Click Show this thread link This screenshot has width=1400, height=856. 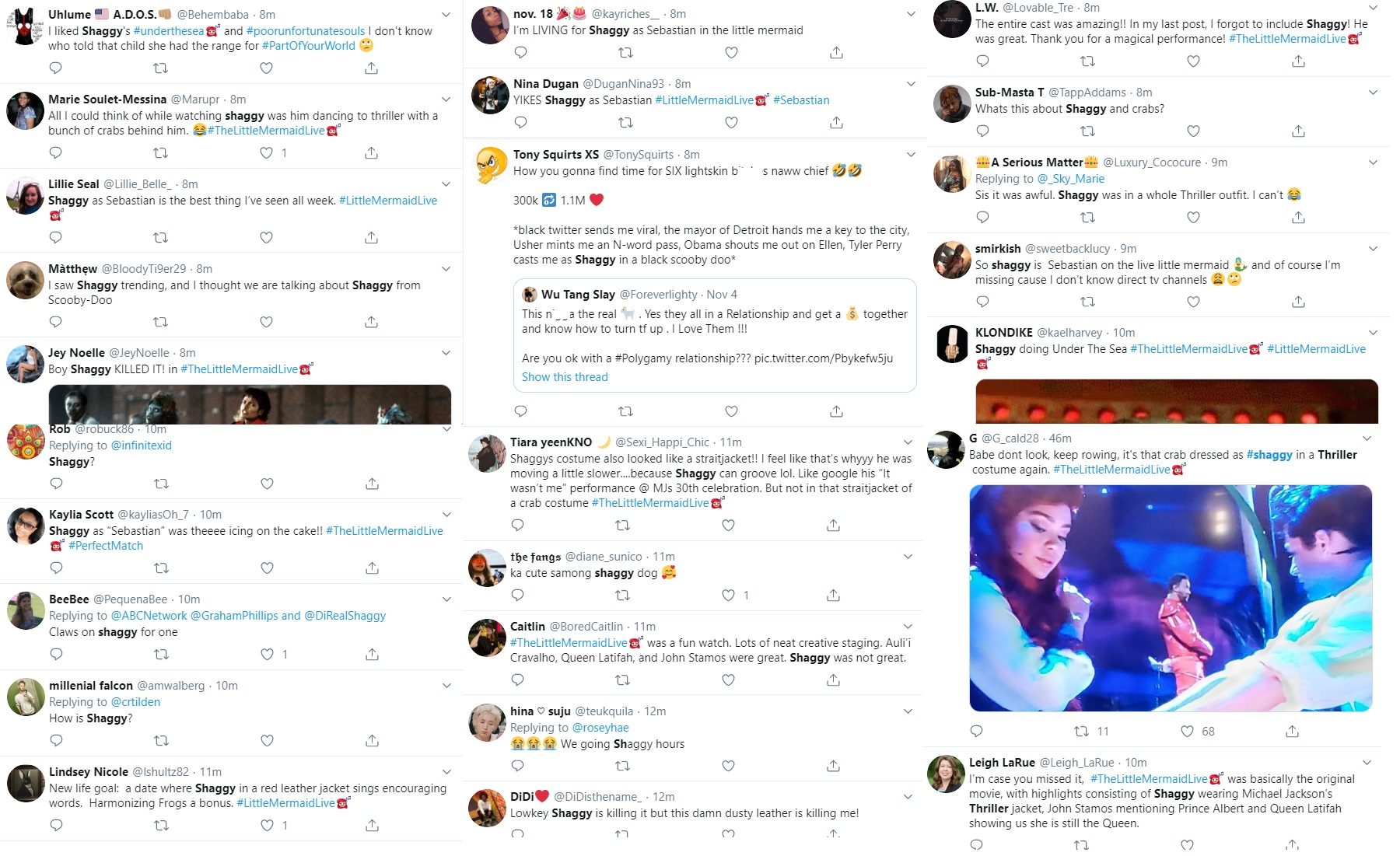point(565,376)
